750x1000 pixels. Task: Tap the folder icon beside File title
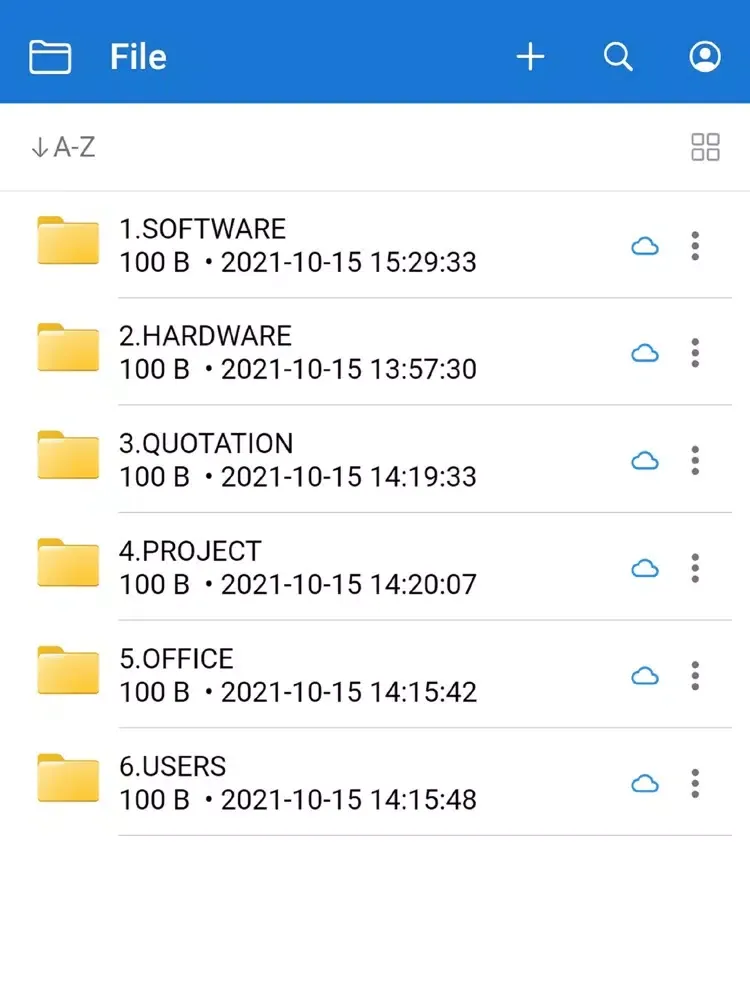coord(50,57)
